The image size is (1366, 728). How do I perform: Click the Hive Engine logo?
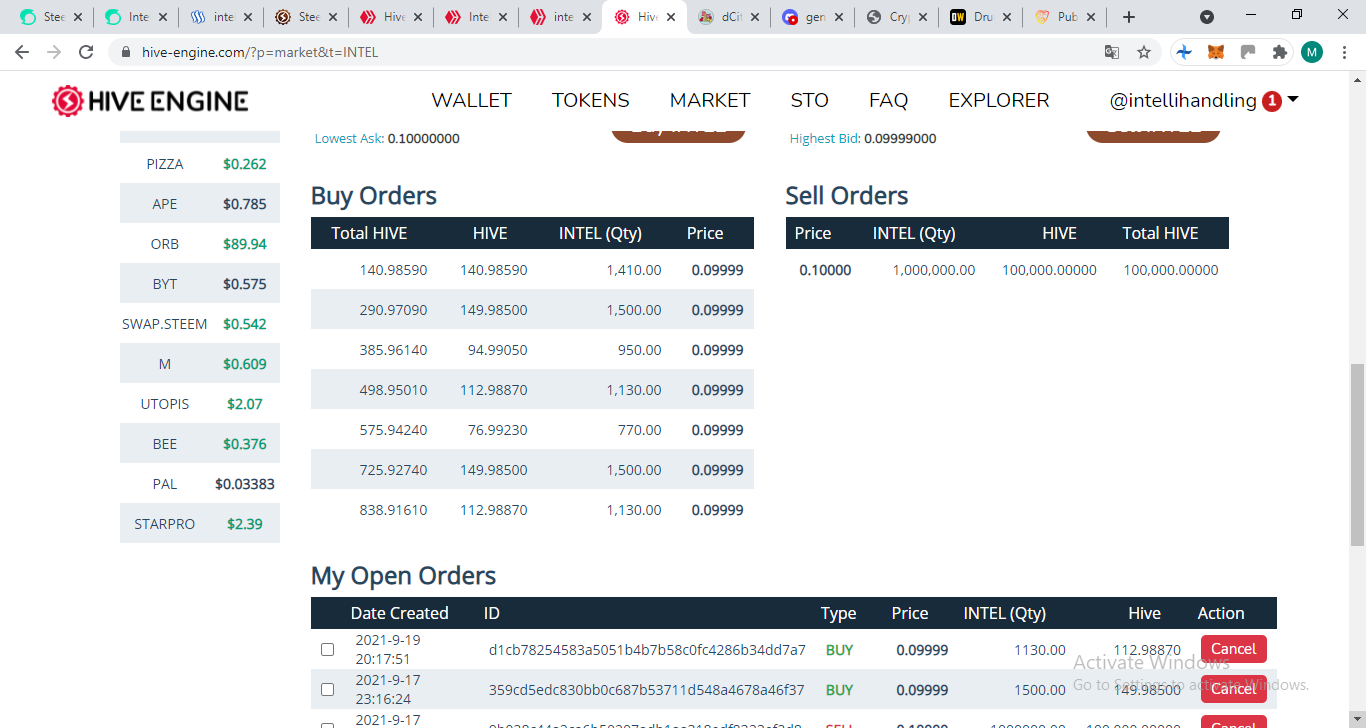[x=150, y=100]
